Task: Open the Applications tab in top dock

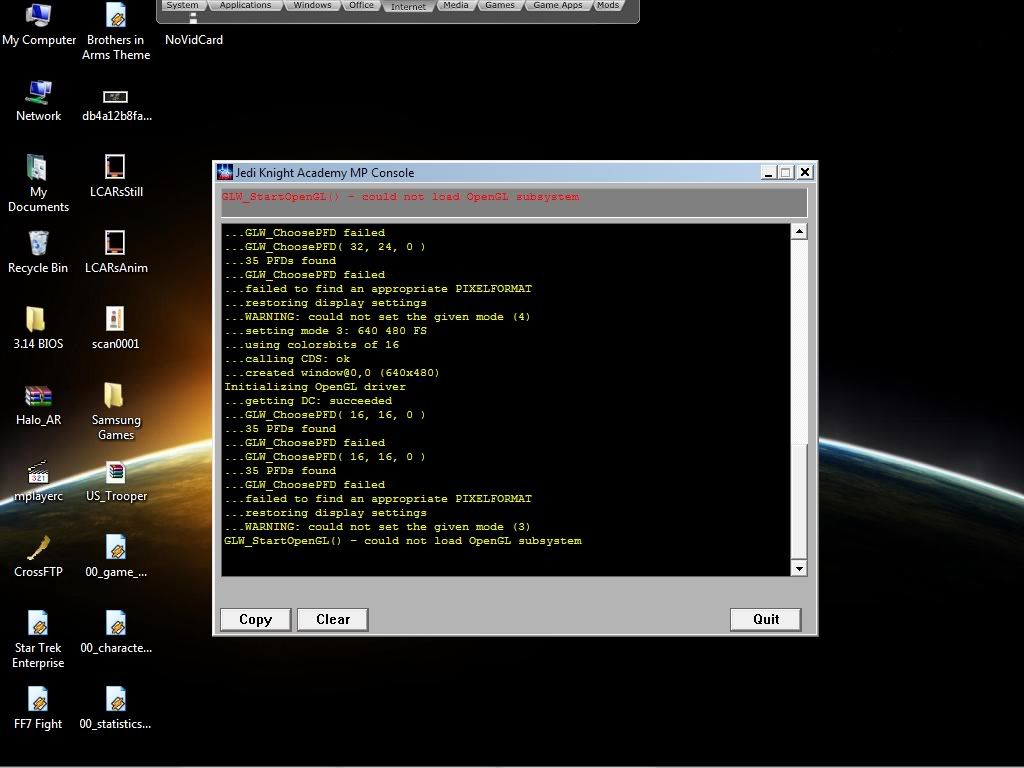Action: pos(245,5)
